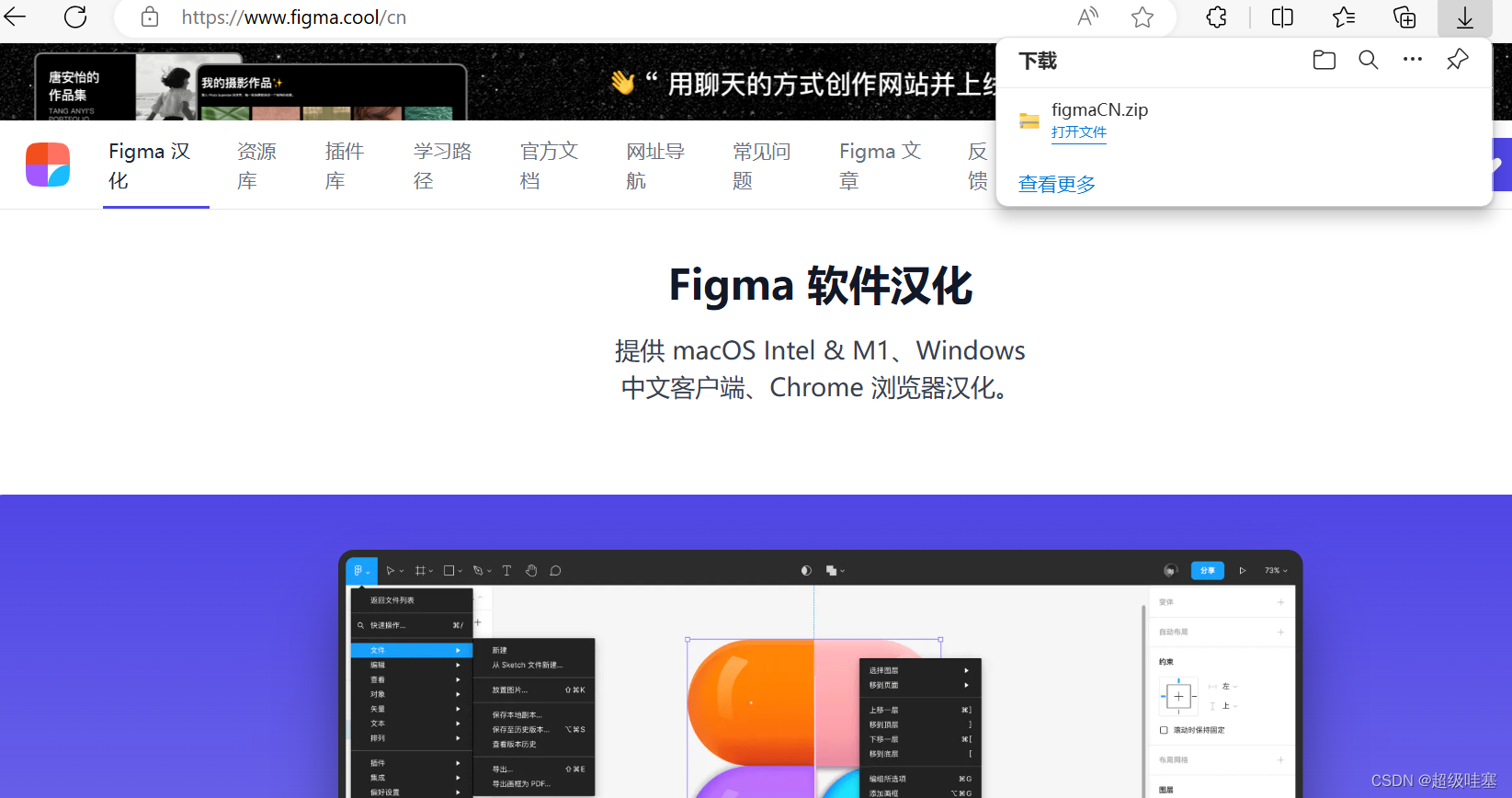Open the figmaCN.zip download entry
Viewport: 1512px width, 798px height.
[1244, 120]
